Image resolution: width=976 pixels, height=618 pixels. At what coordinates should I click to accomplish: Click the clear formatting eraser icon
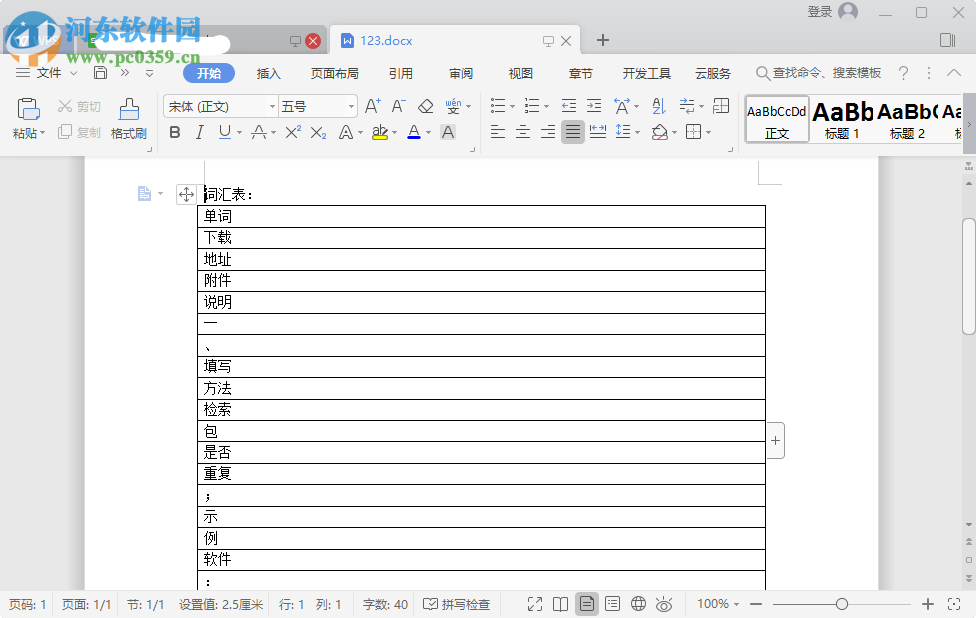[x=424, y=105]
